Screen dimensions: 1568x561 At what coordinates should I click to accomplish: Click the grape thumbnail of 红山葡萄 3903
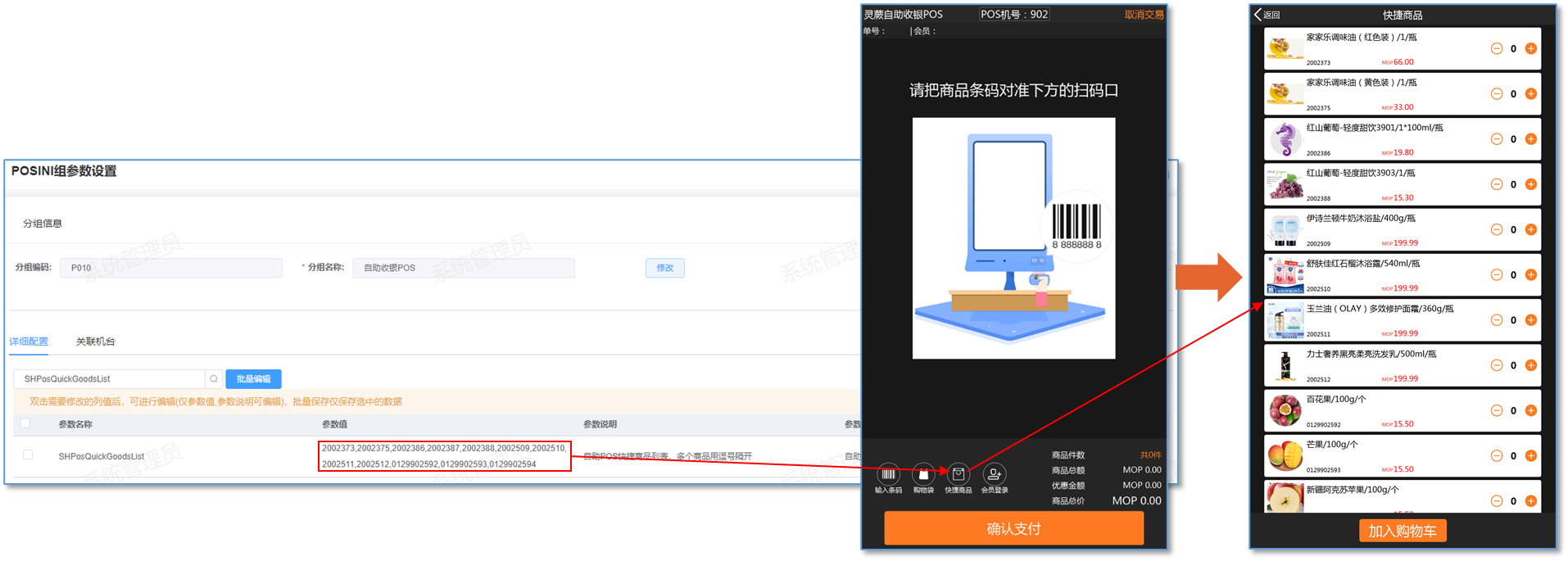coord(1285,184)
